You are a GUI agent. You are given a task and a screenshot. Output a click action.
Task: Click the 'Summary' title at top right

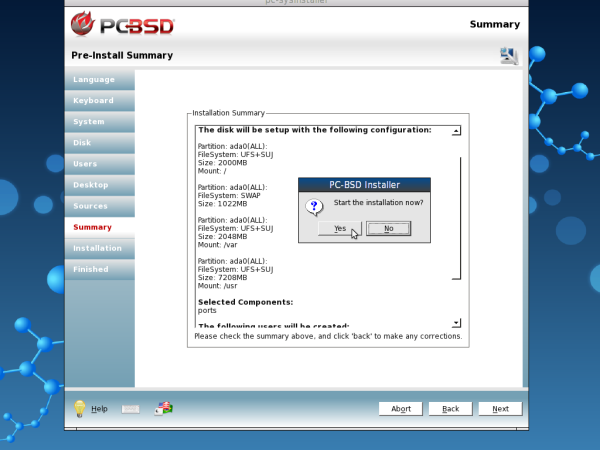[x=495, y=24]
